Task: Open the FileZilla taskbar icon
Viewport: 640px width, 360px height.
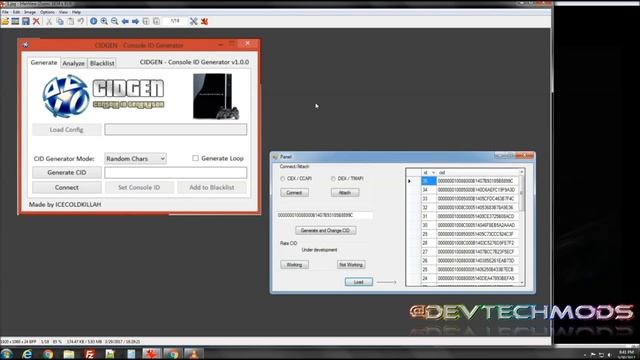Action: pyautogui.click(x=89, y=354)
